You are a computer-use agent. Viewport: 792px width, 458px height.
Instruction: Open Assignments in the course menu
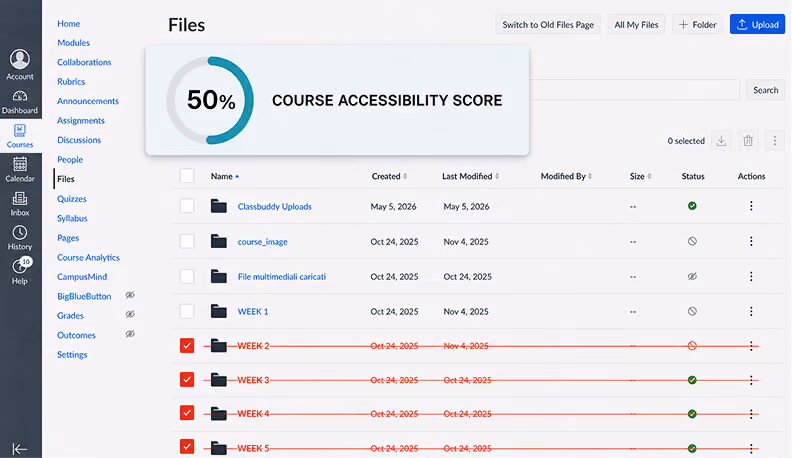(81, 121)
